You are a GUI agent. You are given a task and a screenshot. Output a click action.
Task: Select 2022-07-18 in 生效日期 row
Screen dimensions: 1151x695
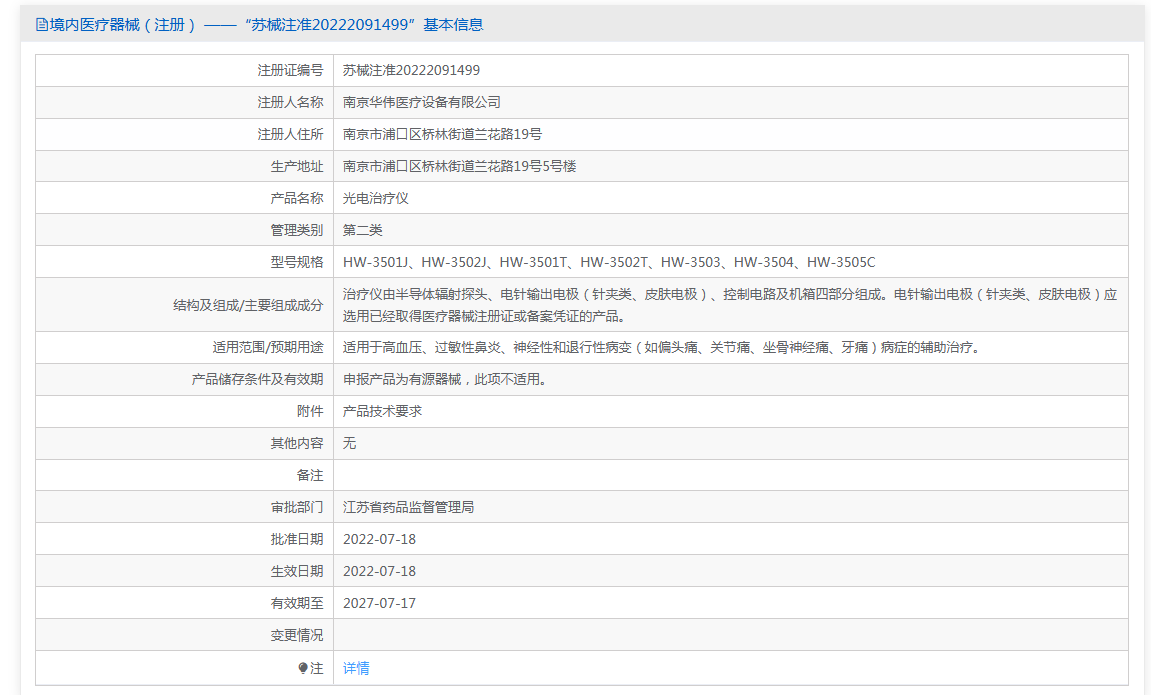pyautogui.click(x=380, y=571)
